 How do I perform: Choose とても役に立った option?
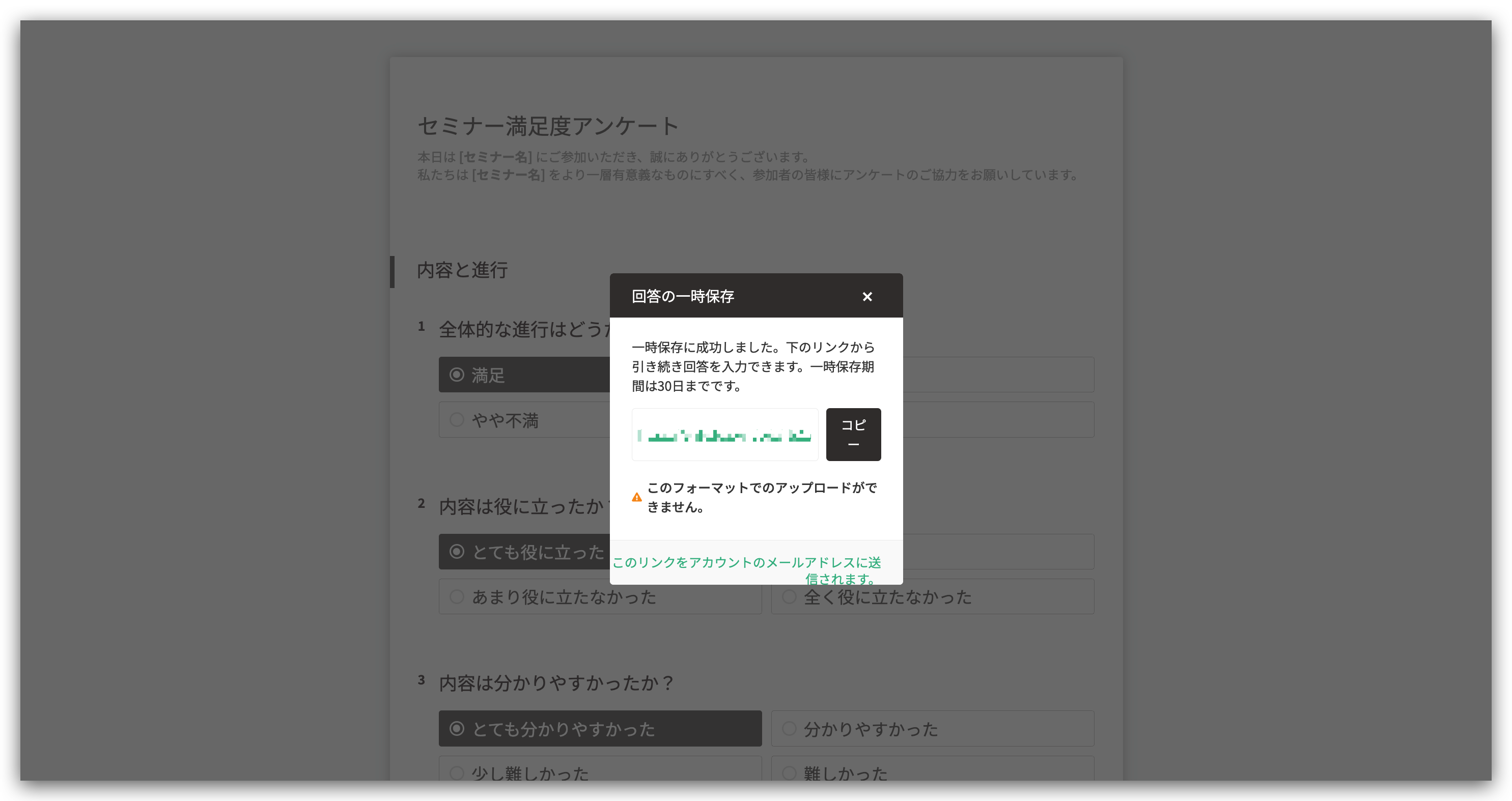point(524,552)
